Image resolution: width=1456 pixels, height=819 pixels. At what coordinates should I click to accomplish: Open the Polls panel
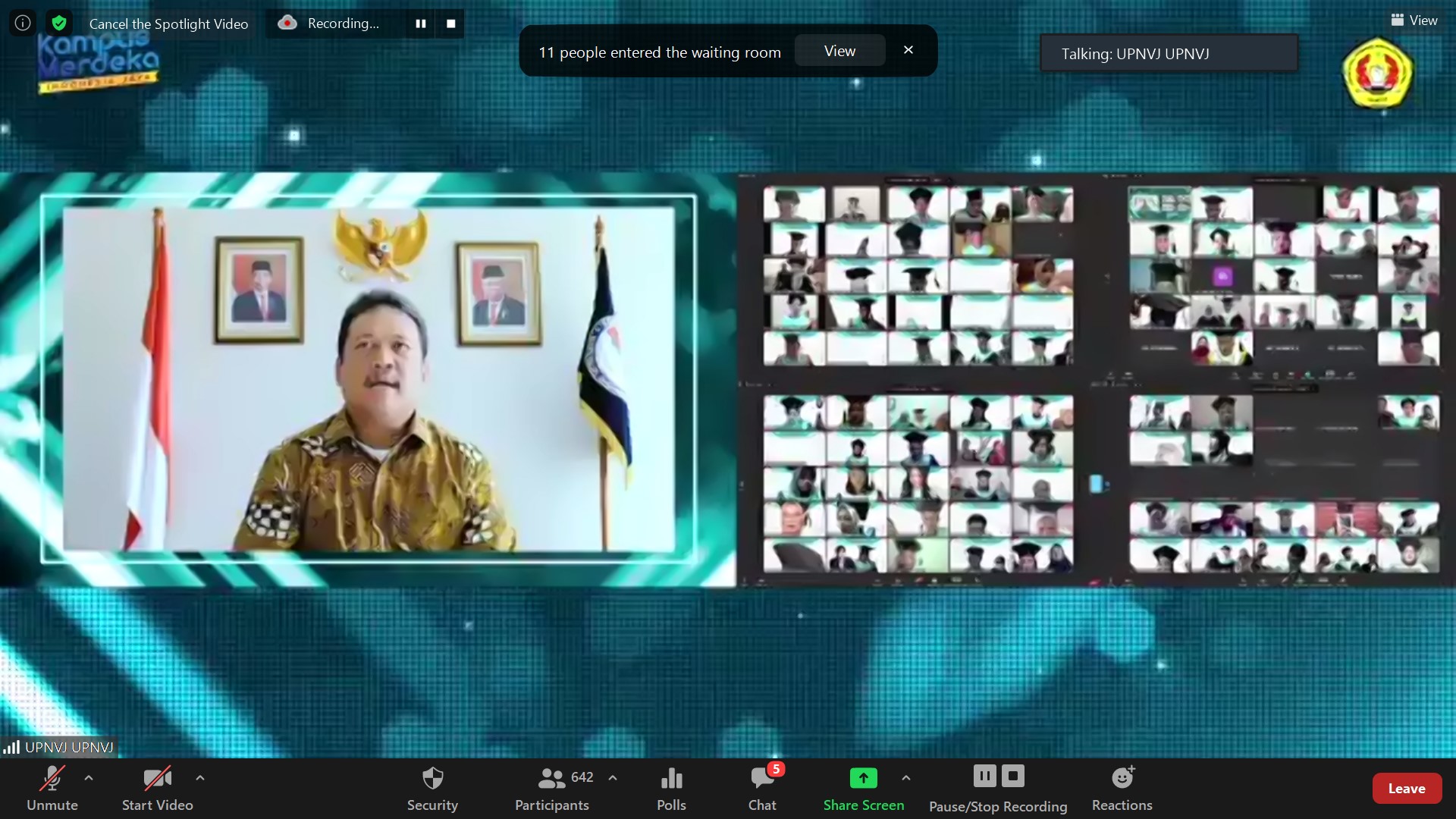(671, 788)
